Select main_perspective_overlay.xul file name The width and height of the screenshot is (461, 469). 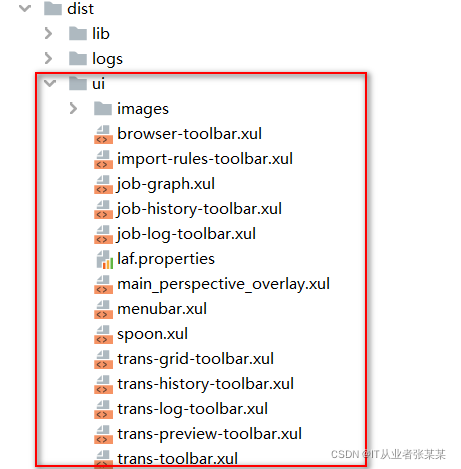(223, 284)
